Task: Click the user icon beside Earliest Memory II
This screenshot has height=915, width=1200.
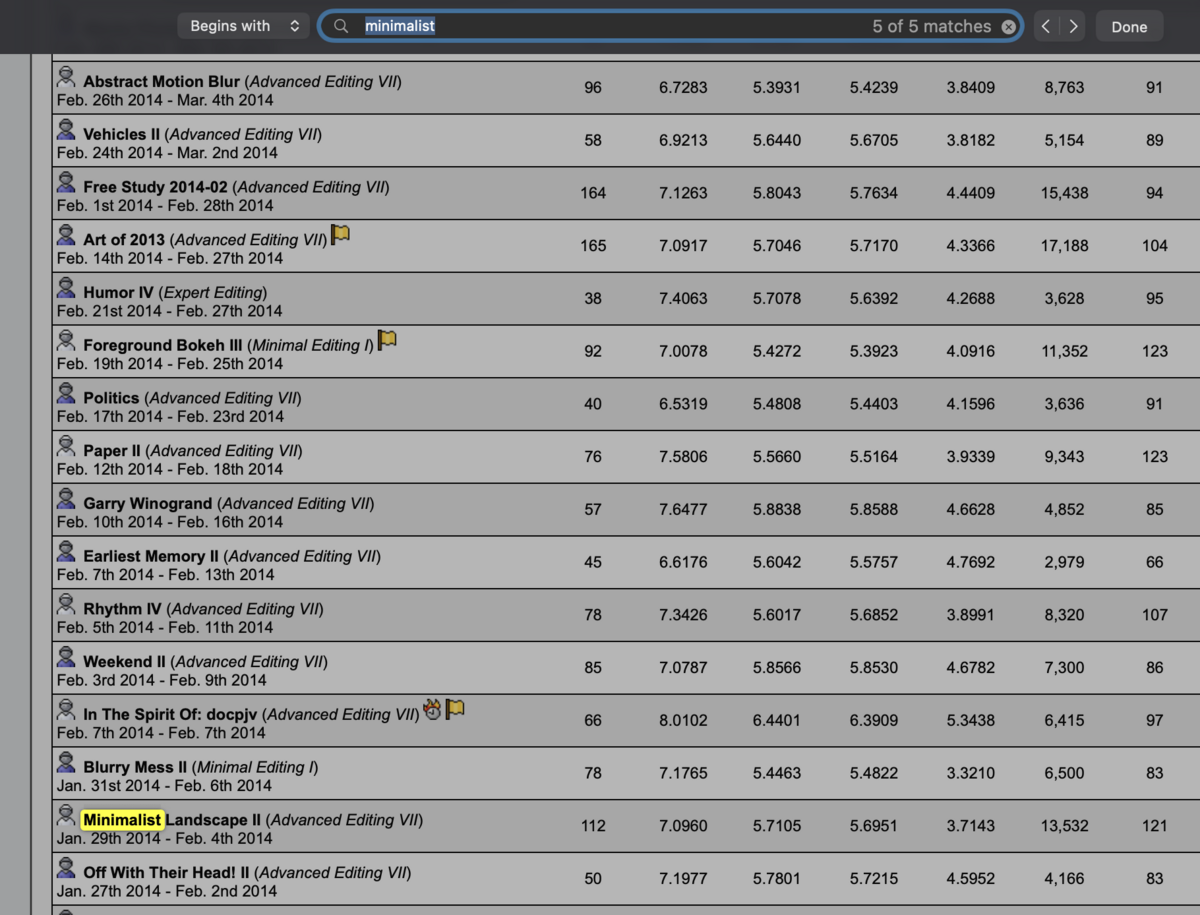Action: [x=66, y=552]
